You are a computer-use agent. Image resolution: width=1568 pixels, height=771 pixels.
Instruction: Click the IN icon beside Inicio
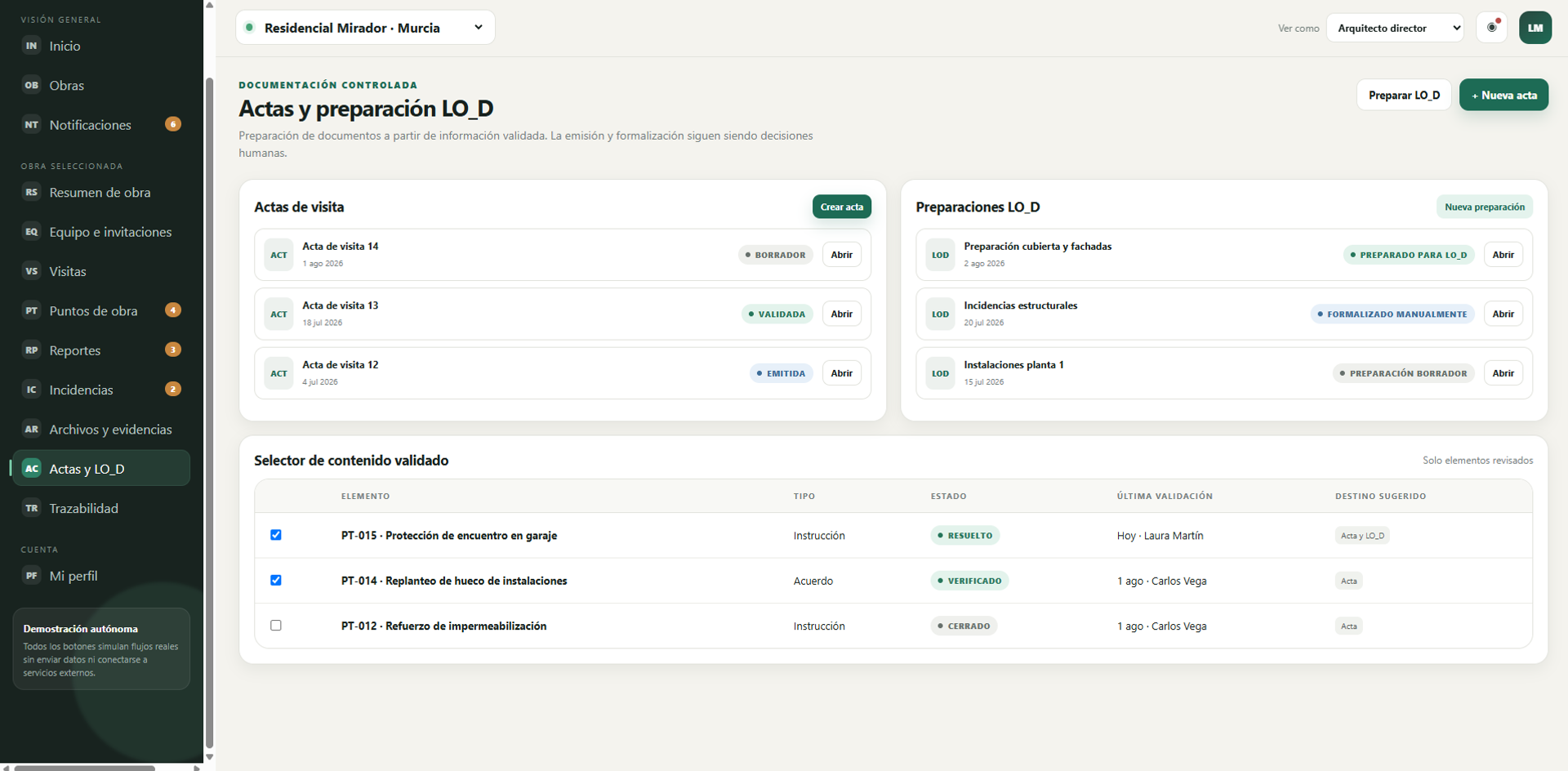point(31,46)
